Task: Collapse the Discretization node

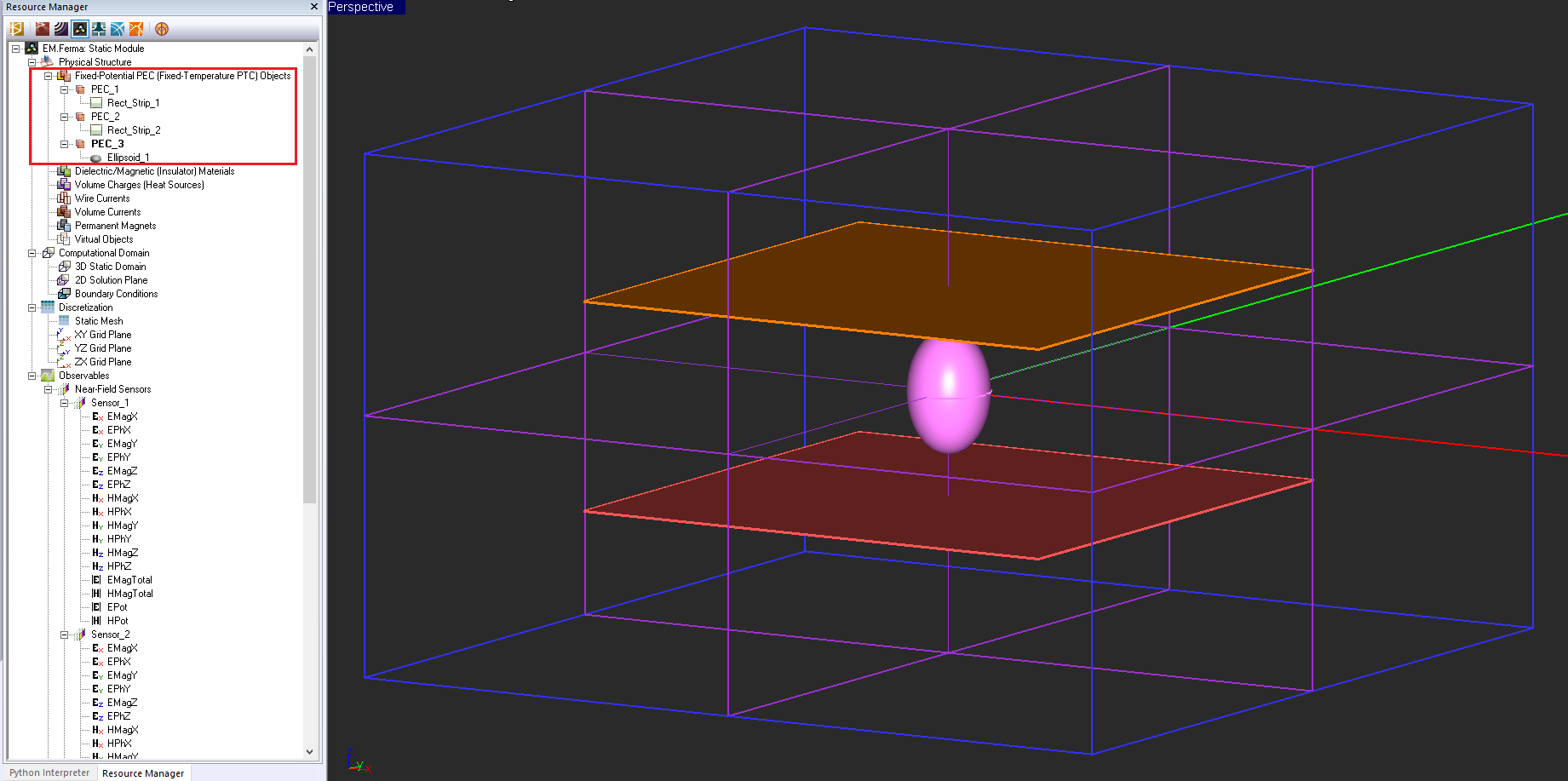Action: (32, 307)
